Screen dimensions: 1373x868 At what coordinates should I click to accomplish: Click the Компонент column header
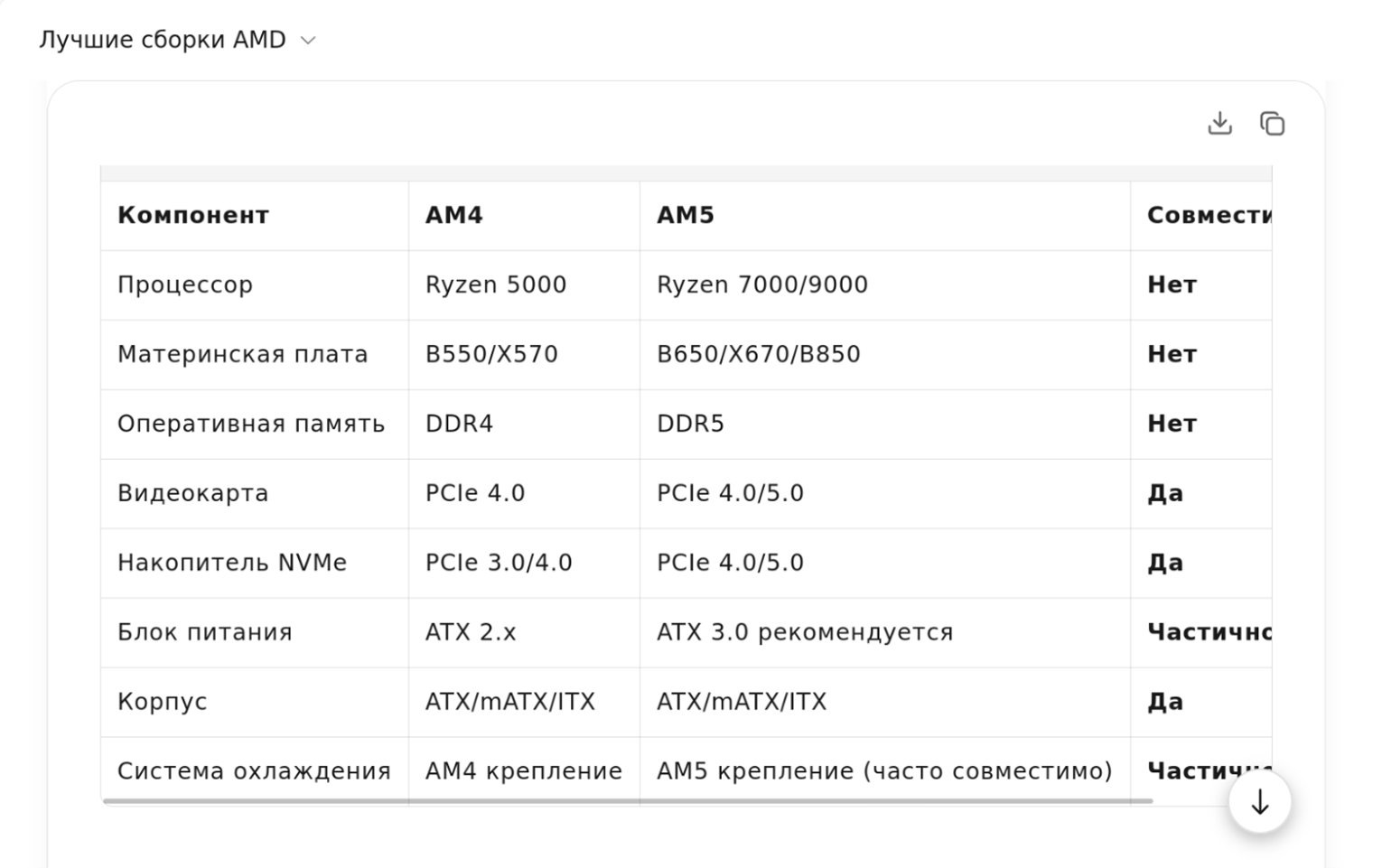coord(193,215)
